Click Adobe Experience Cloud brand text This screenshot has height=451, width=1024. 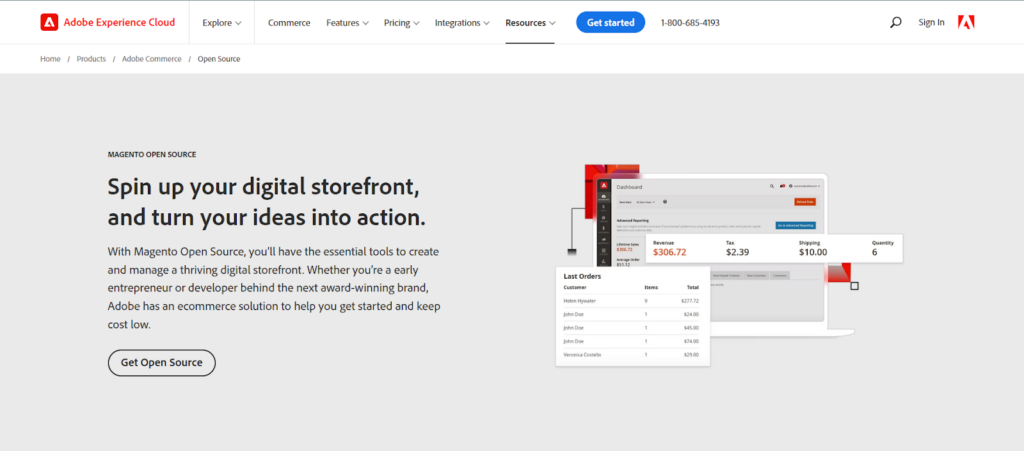click(x=120, y=22)
